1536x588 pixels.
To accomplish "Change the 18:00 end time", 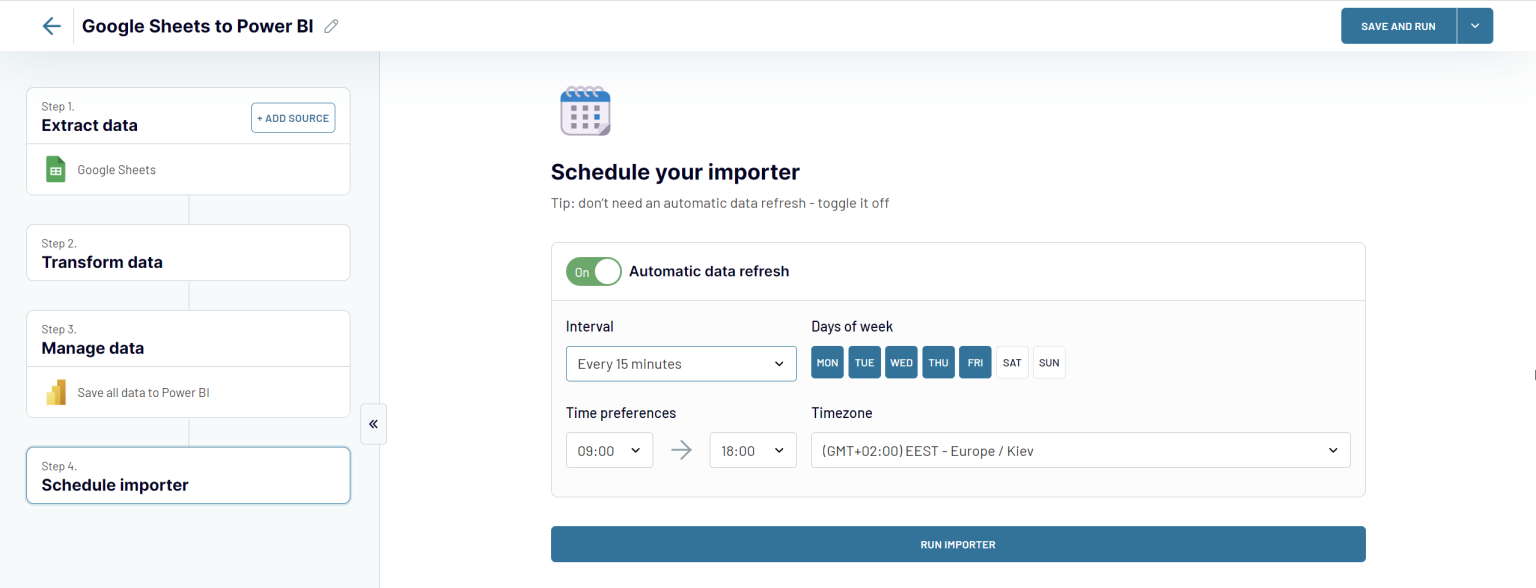I will coord(752,450).
